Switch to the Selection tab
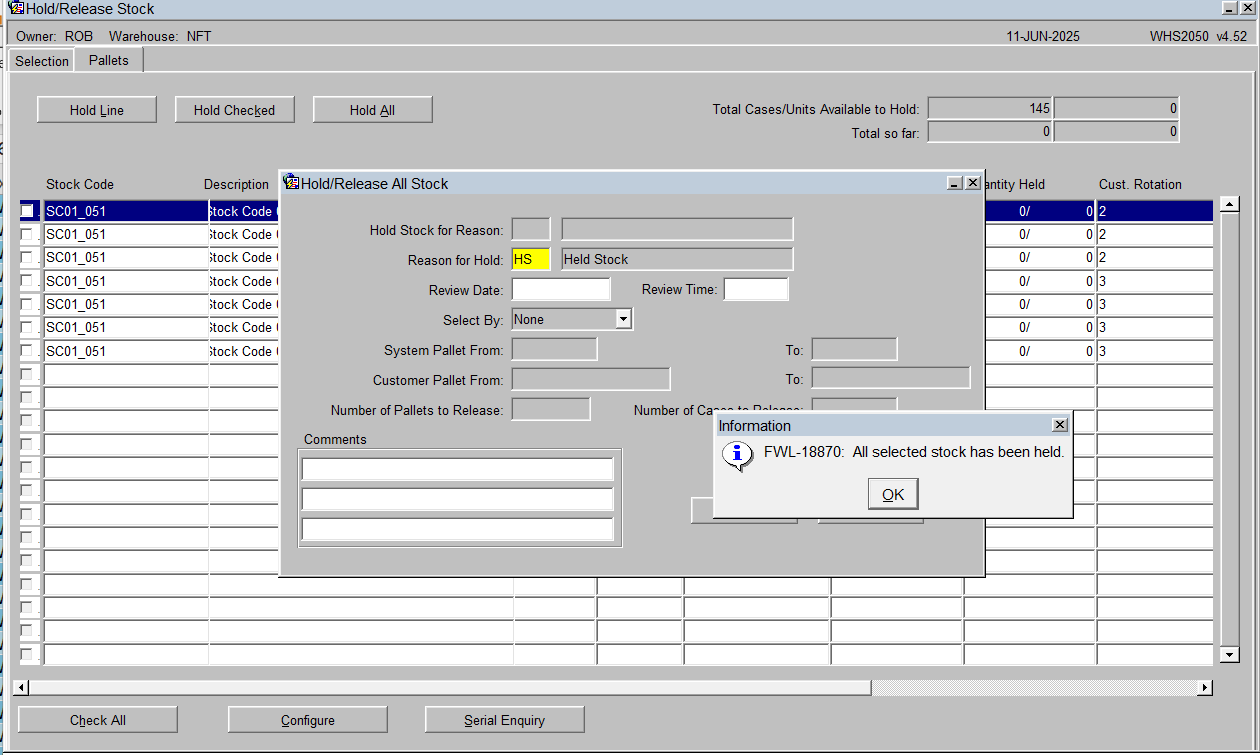Viewport: 1260px width, 755px height. 42,61
